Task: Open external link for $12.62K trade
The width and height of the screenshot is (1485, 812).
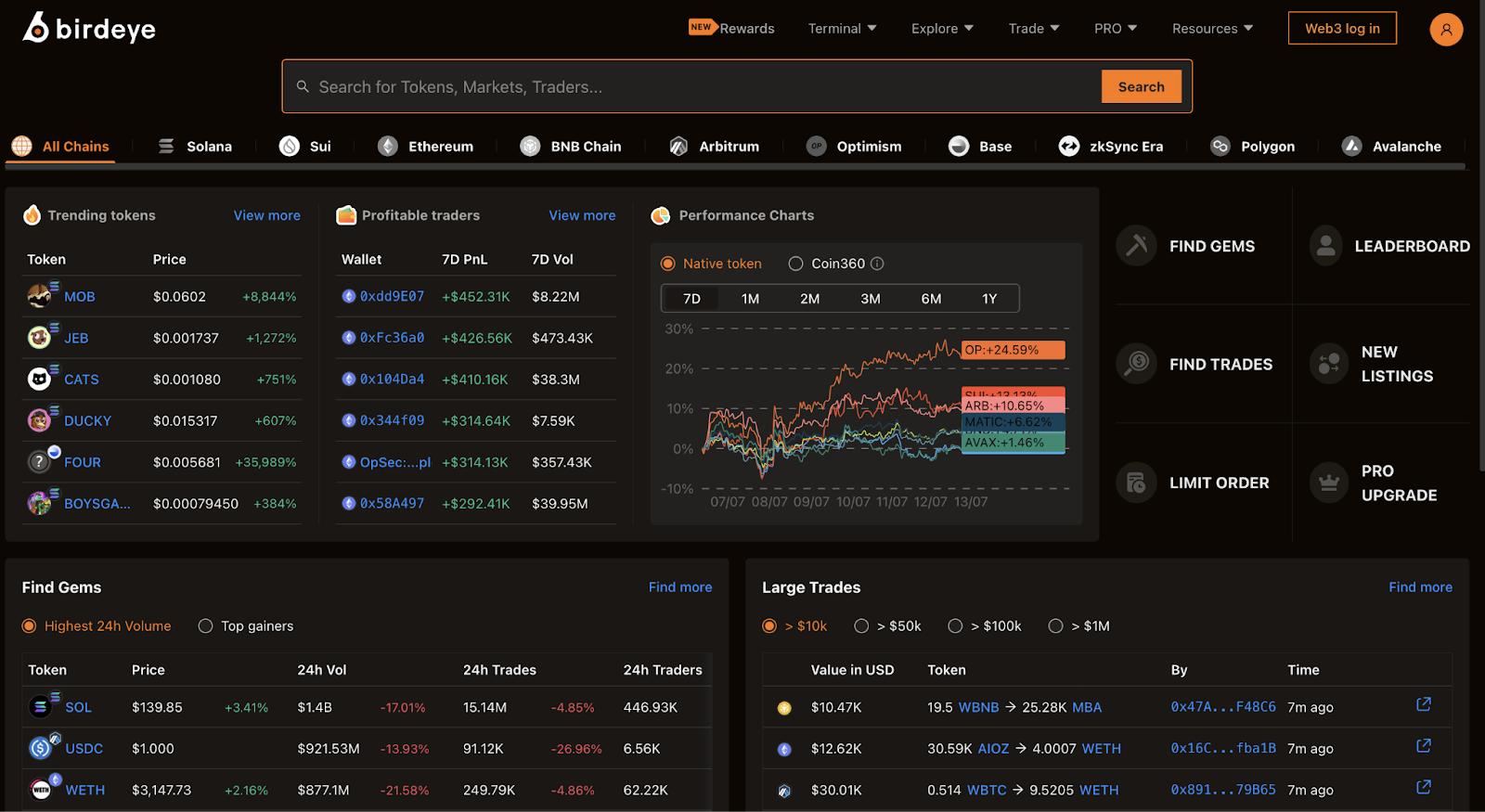Action: (x=1424, y=745)
